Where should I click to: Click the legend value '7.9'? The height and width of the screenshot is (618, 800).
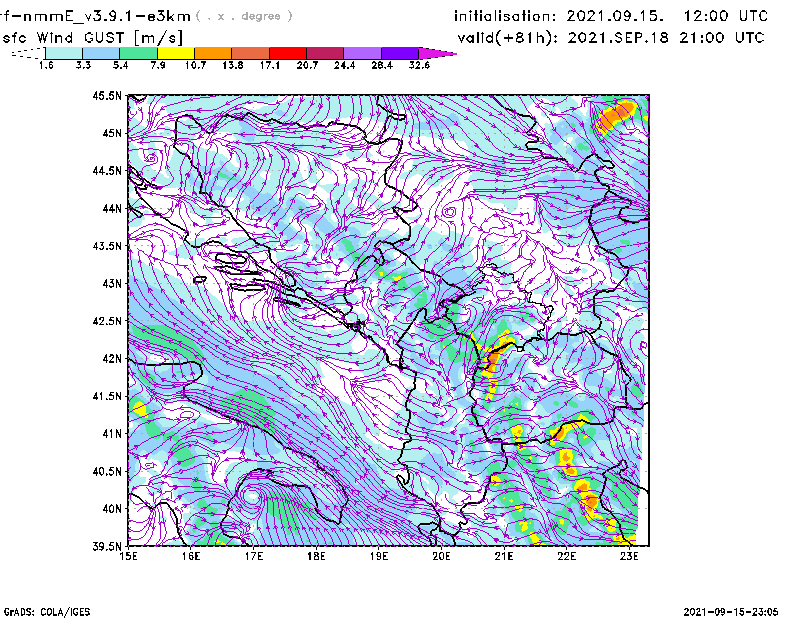point(158,65)
